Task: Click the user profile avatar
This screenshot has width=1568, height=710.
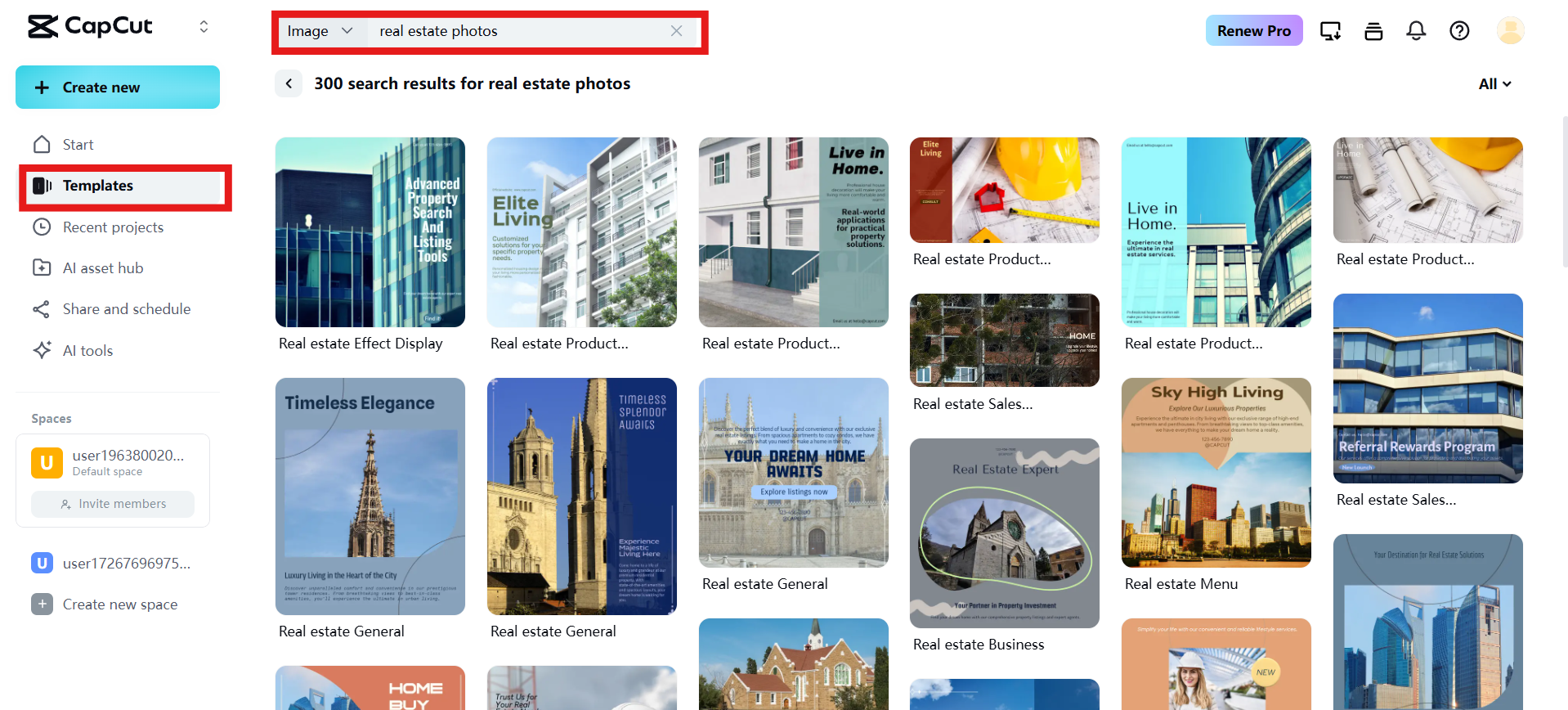Action: point(1510,31)
